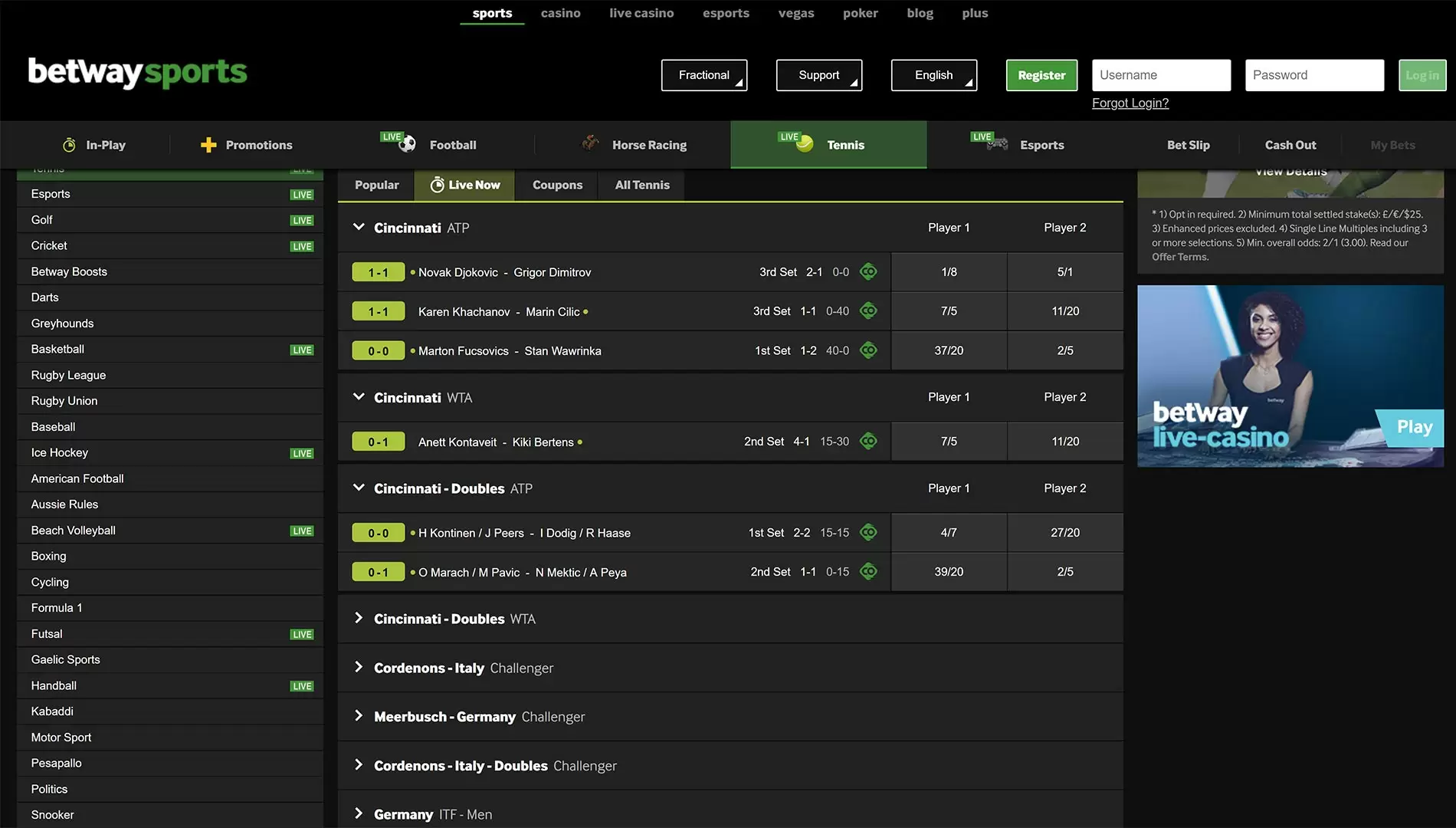Click the LIVE badge next to Handball
Image resolution: width=1456 pixels, height=828 pixels.
pos(302,687)
